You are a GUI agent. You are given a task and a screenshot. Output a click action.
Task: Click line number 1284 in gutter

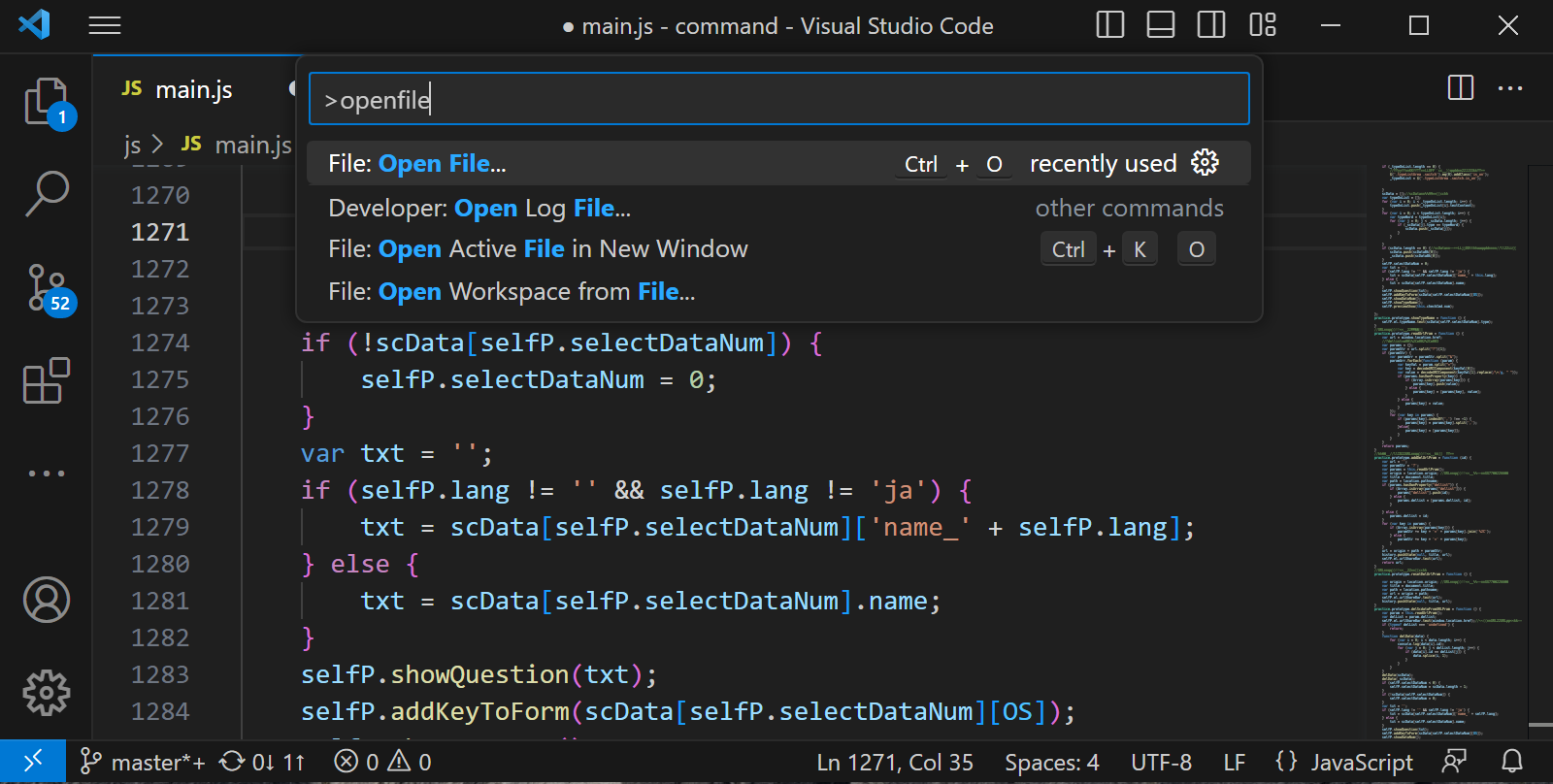point(160,711)
